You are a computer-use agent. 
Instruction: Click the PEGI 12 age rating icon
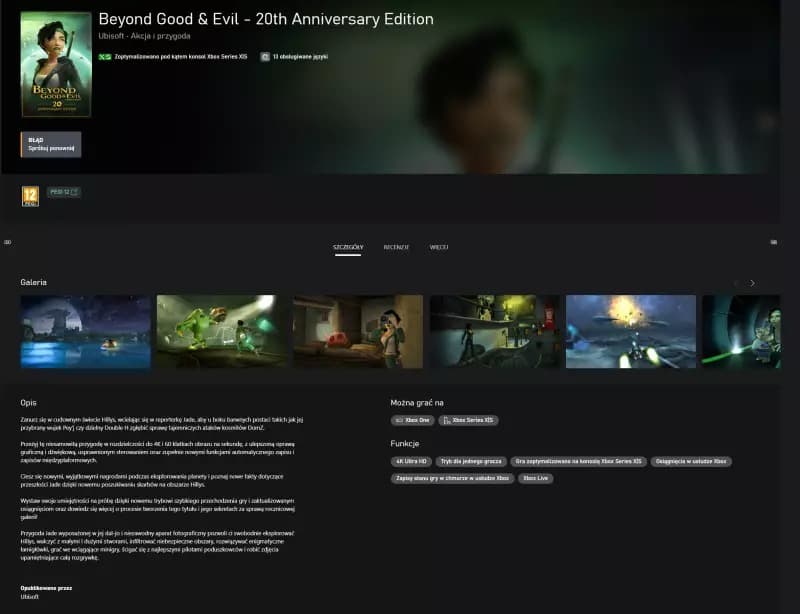[x=30, y=196]
